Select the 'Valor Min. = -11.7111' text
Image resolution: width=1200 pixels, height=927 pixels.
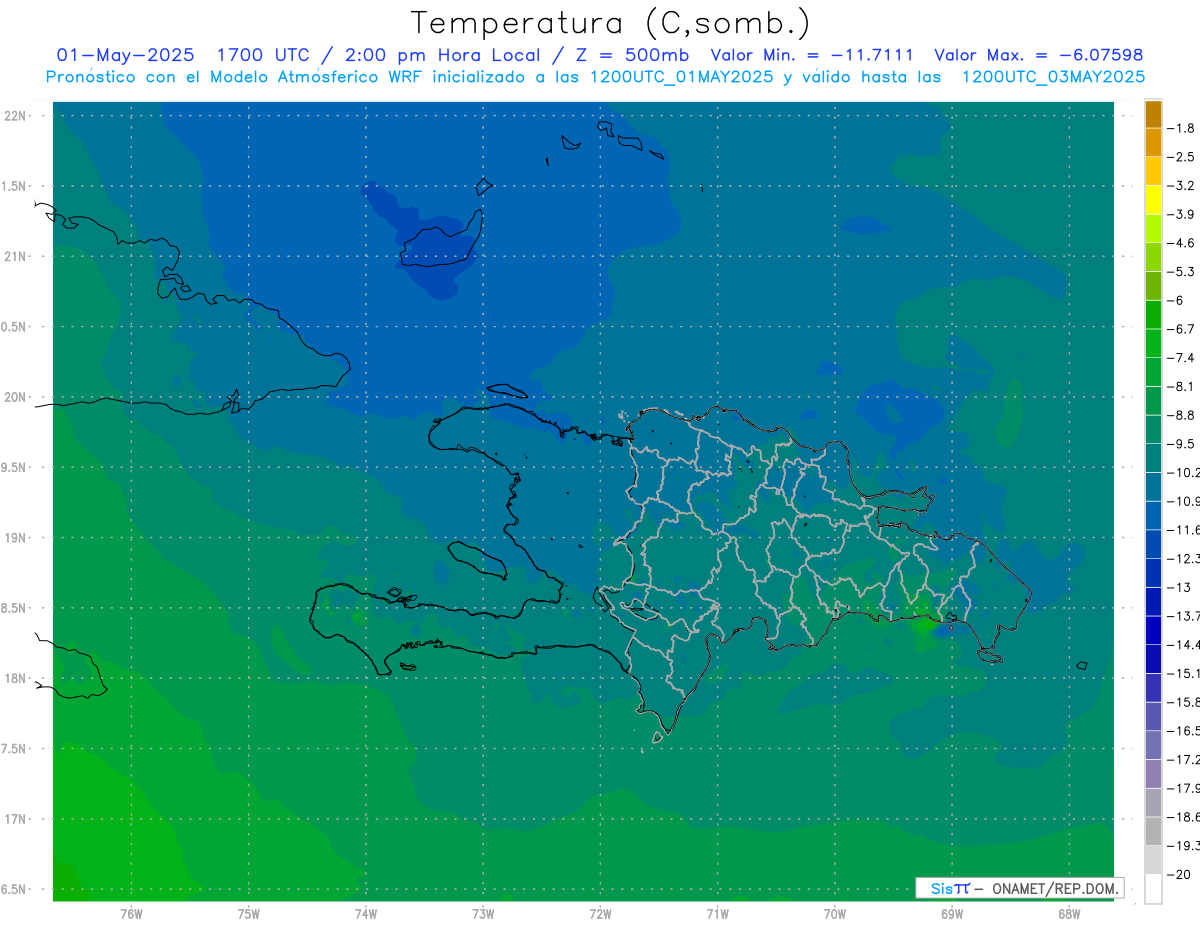pos(811,55)
